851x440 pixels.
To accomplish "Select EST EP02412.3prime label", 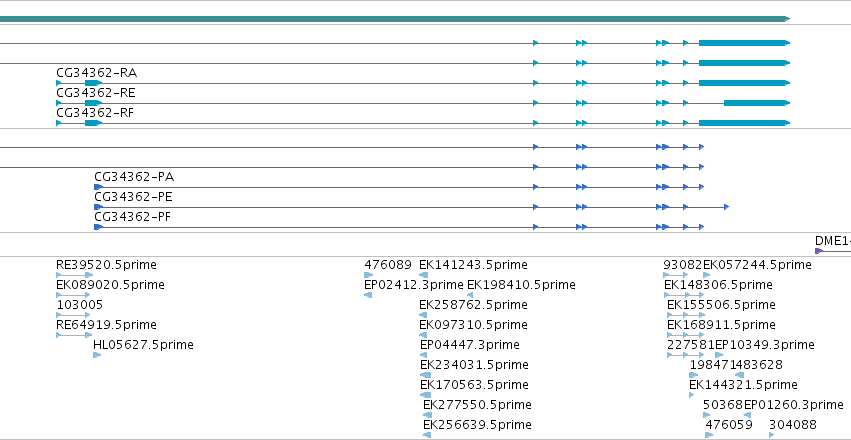I will pyautogui.click(x=414, y=285).
